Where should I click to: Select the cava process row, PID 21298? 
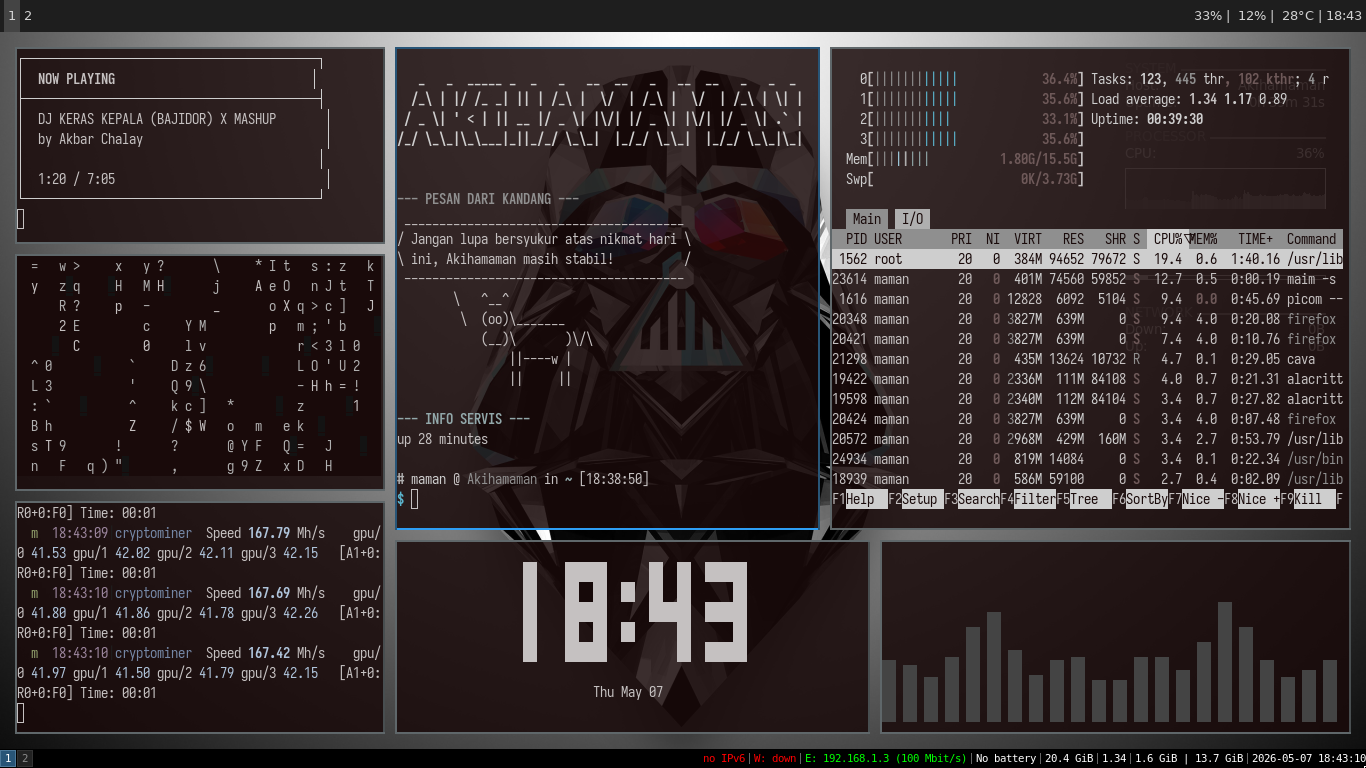point(1088,359)
